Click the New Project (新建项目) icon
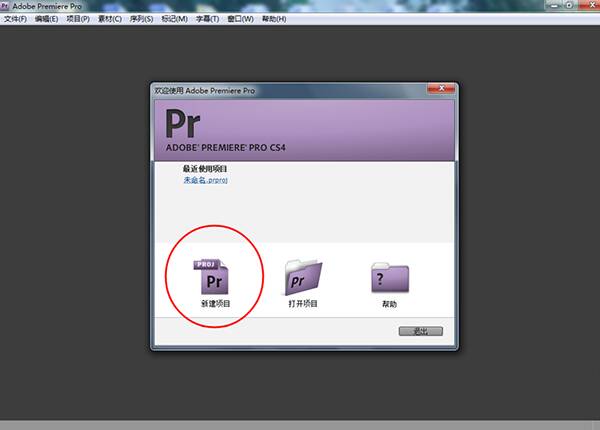The image size is (600, 430). (x=211, y=277)
